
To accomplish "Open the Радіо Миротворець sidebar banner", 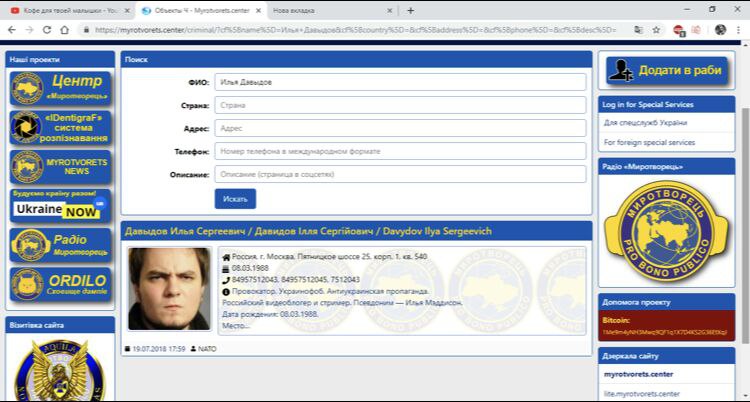I will [x=60, y=245].
